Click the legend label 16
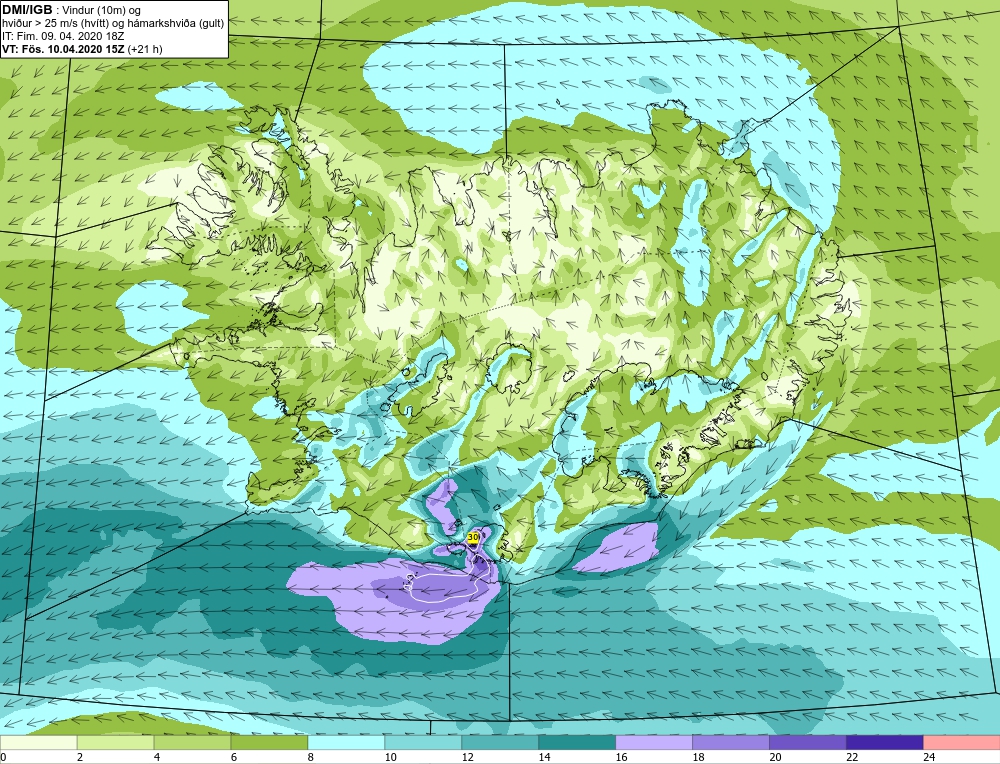Image resolution: width=1000 pixels, height=764 pixels. [621, 757]
